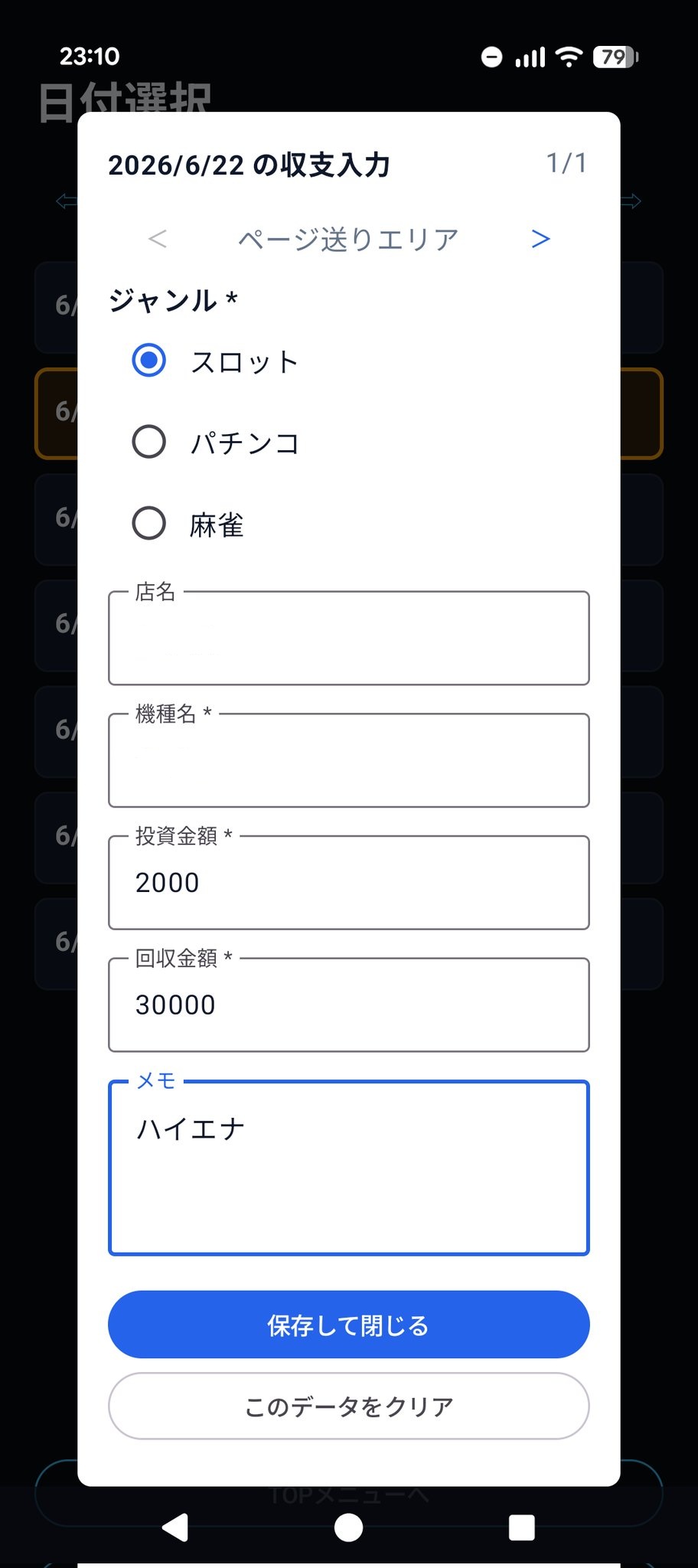This screenshot has height=1568, width=698.
Task: Tap the ページ送りエリア label
Action: pyautogui.click(x=348, y=240)
